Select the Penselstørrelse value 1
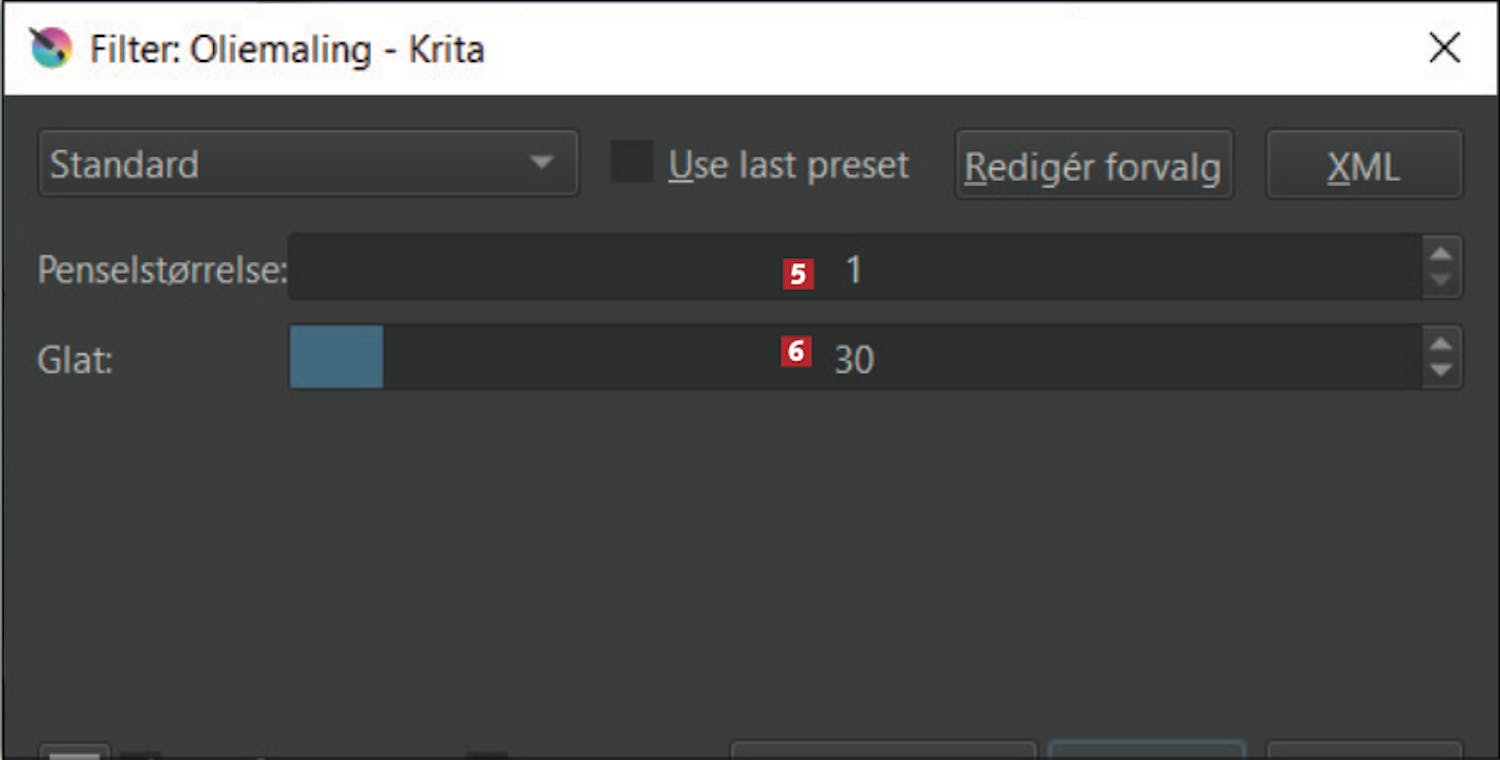The image size is (1500, 760). point(854,269)
